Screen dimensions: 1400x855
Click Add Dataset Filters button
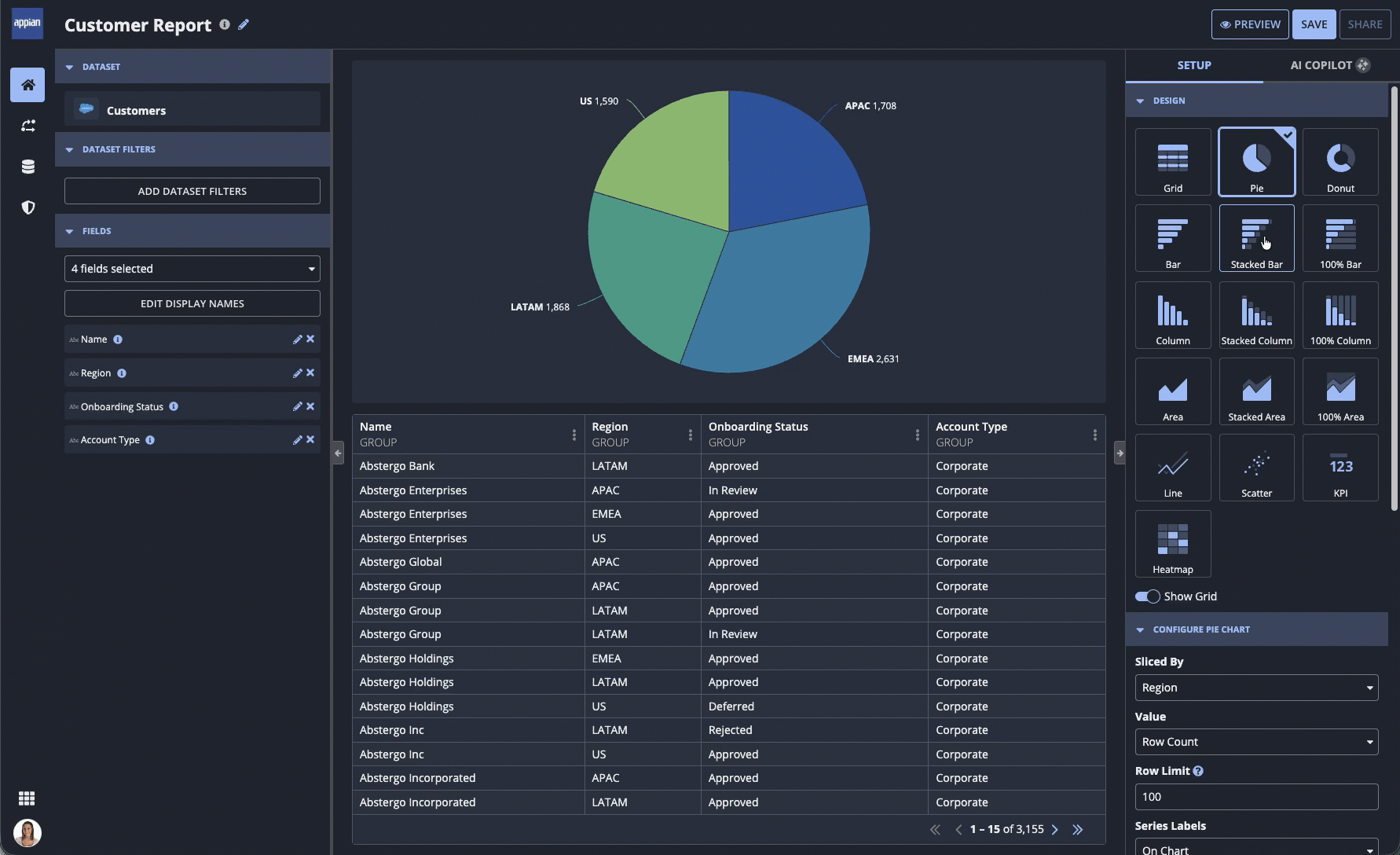point(192,191)
